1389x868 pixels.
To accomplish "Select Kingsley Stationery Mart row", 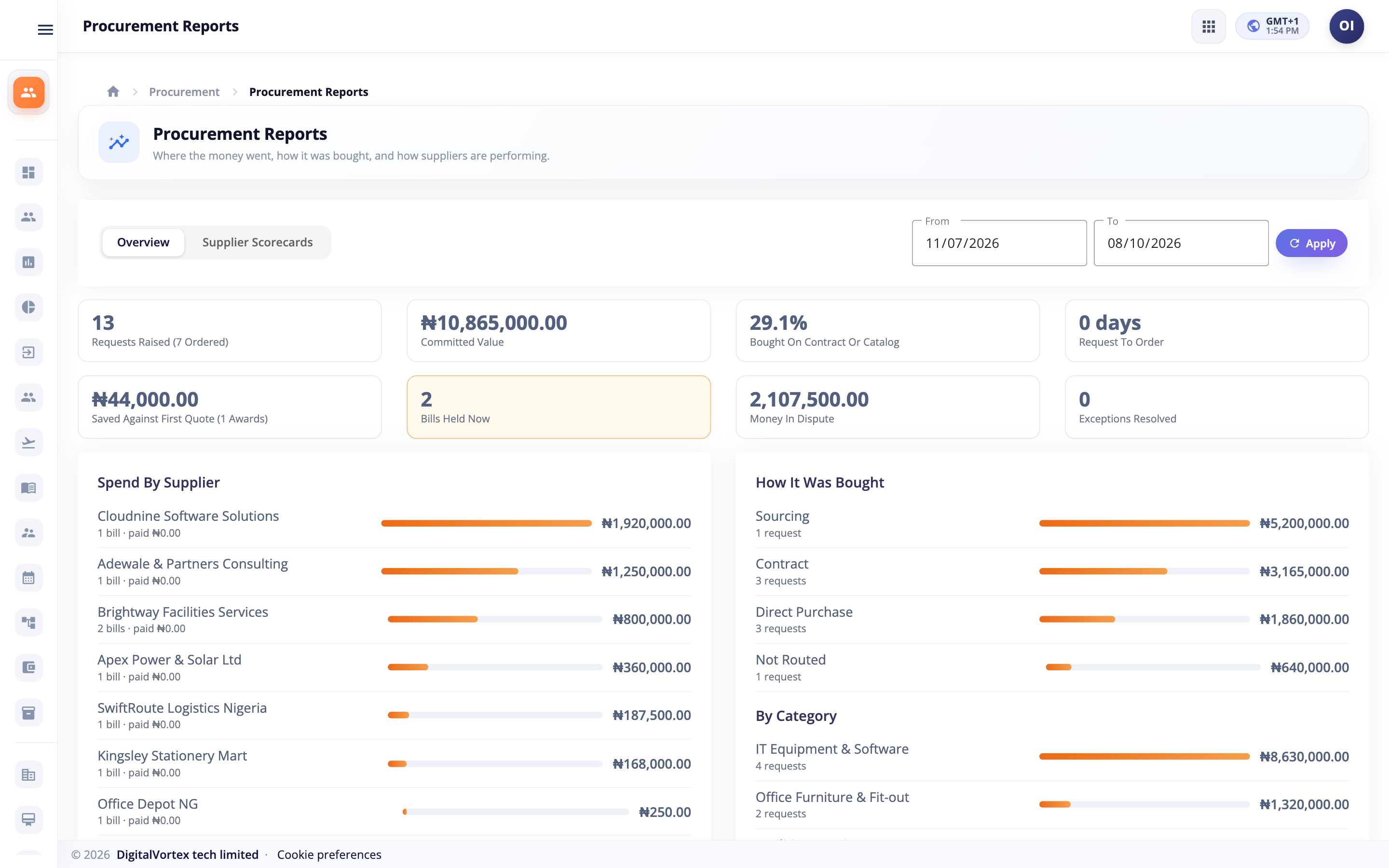I will [394, 763].
